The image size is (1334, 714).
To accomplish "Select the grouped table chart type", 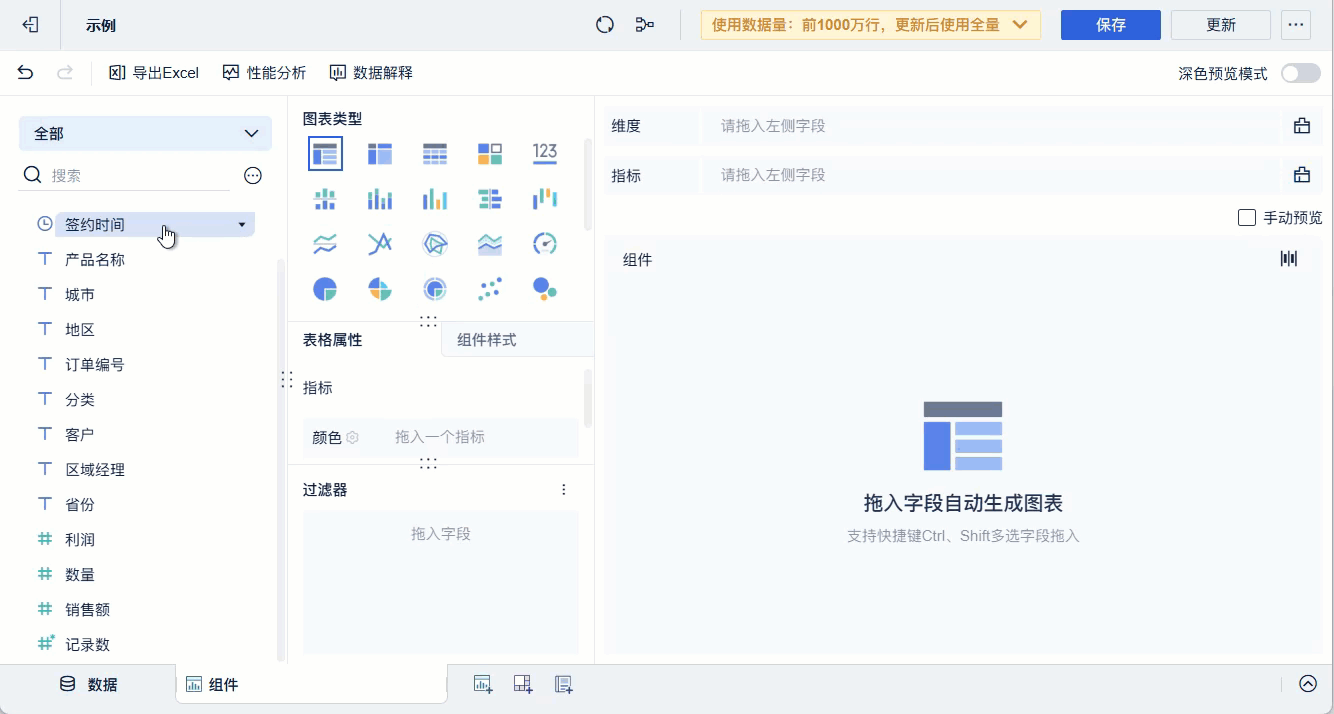I will pyautogui.click(x=325, y=153).
